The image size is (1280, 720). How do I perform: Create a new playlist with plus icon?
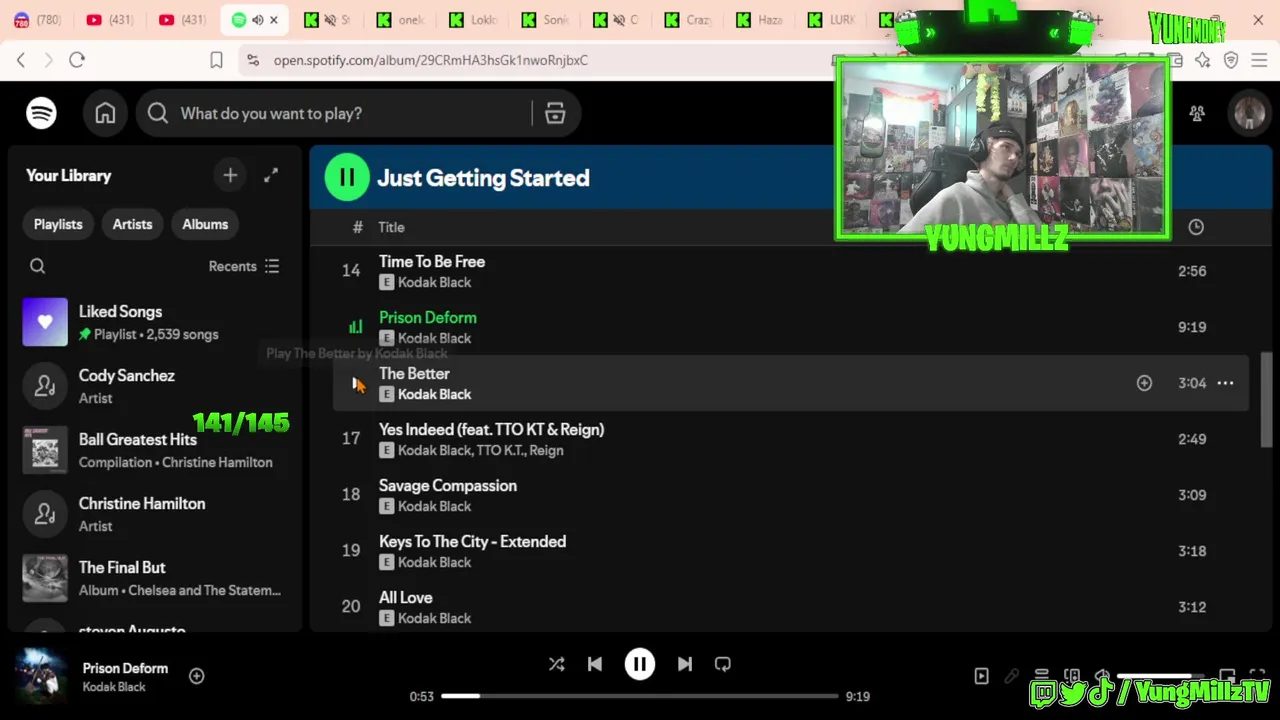(x=230, y=175)
